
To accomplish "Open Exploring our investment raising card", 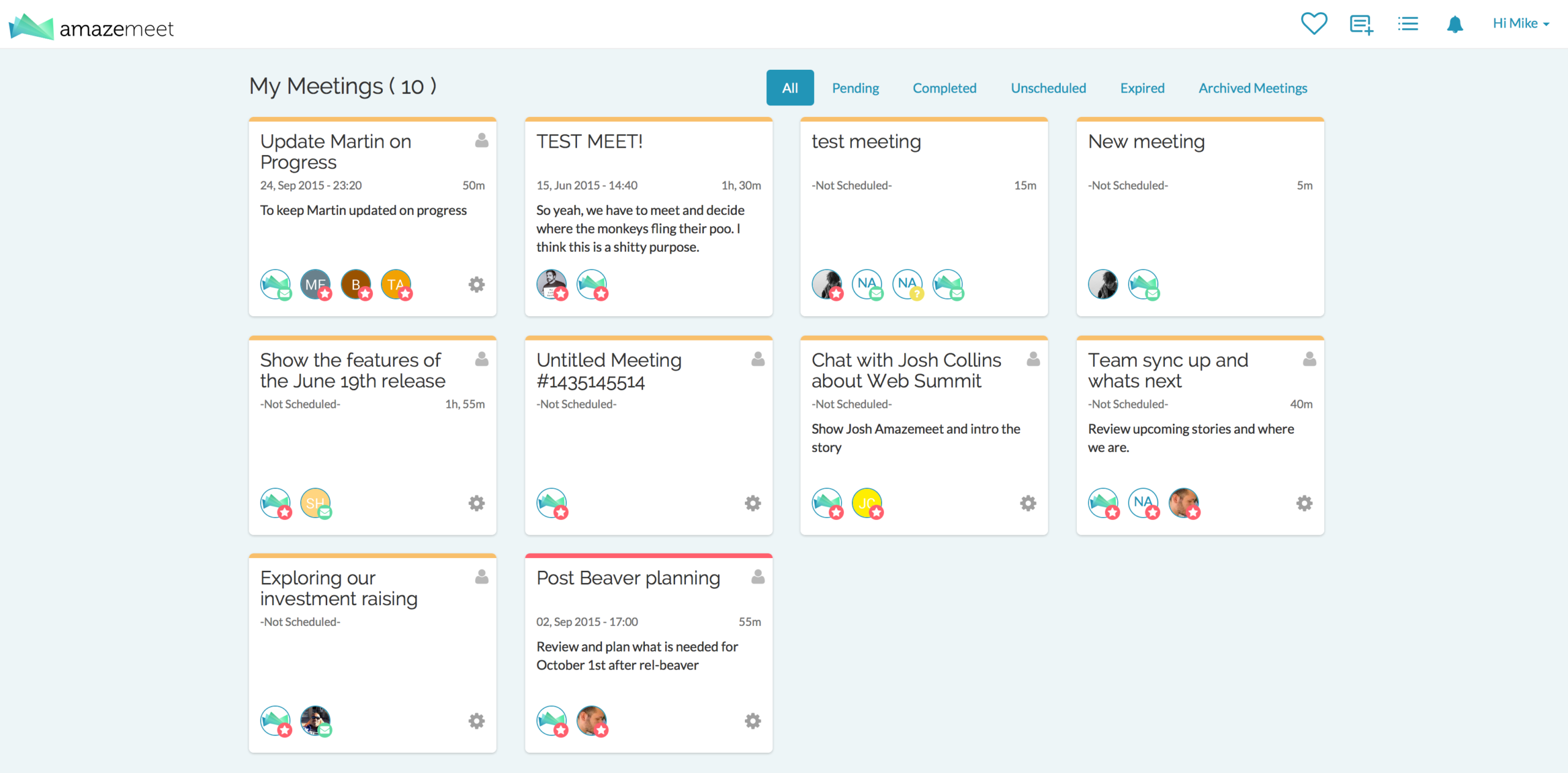I will click(339, 588).
